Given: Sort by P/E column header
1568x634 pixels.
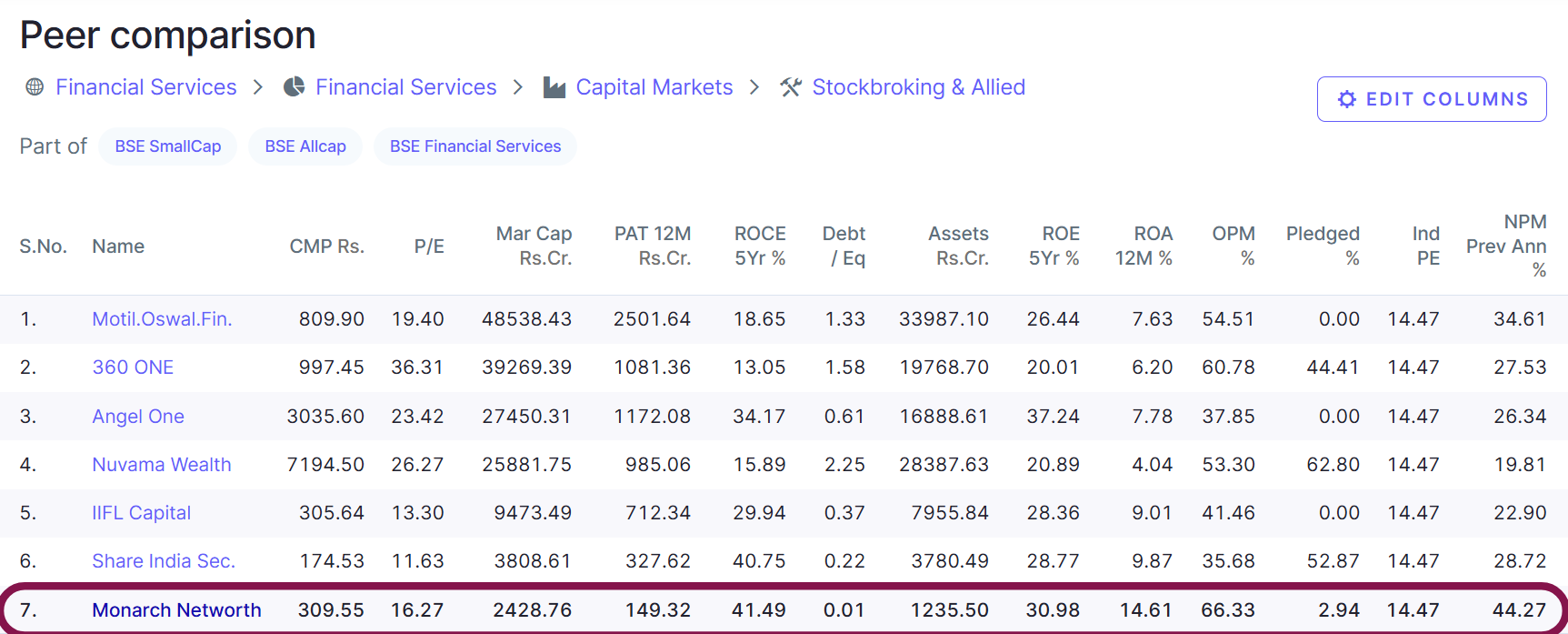Looking at the screenshot, I should click(429, 247).
